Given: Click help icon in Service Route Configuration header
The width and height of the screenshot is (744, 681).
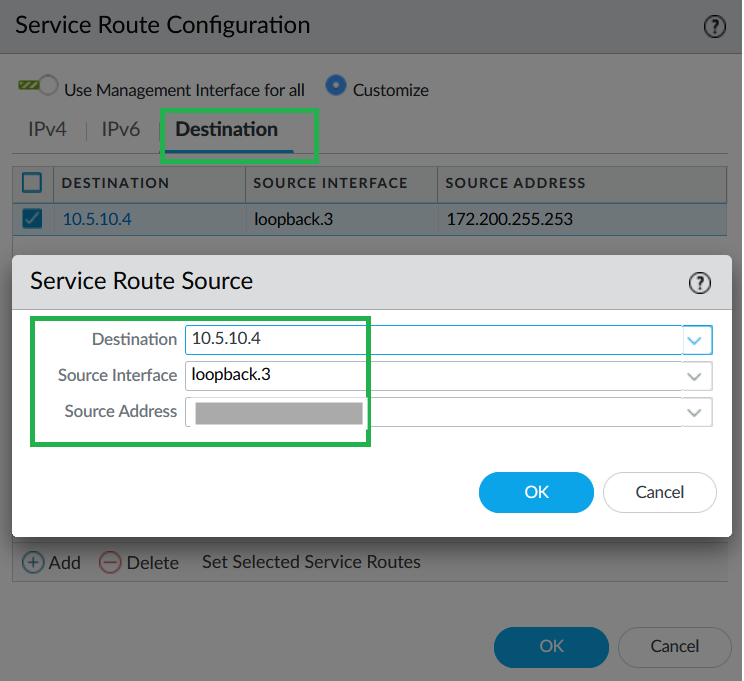Looking at the screenshot, I should click(714, 27).
